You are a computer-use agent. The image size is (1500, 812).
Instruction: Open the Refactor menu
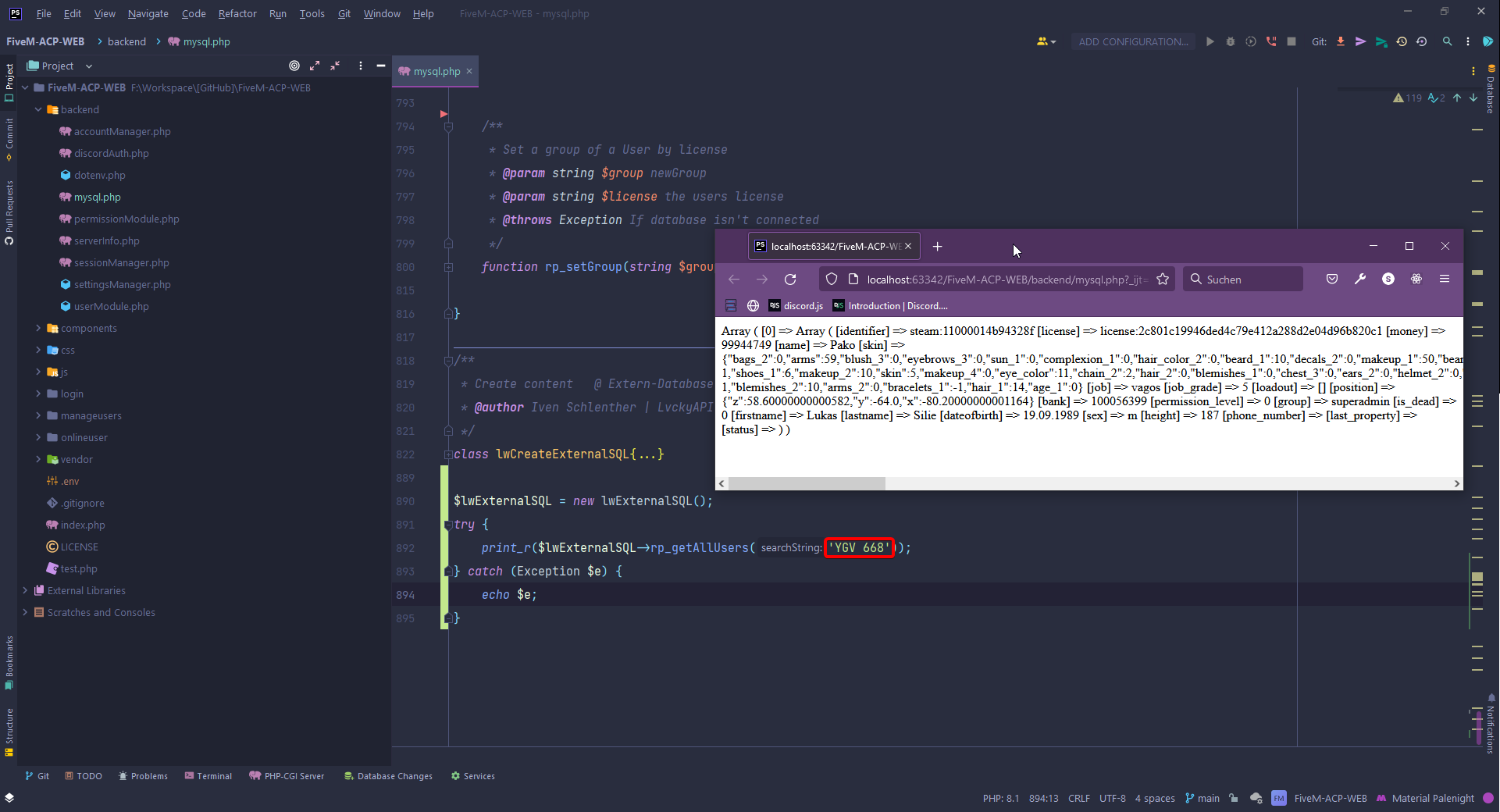(237, 13)
